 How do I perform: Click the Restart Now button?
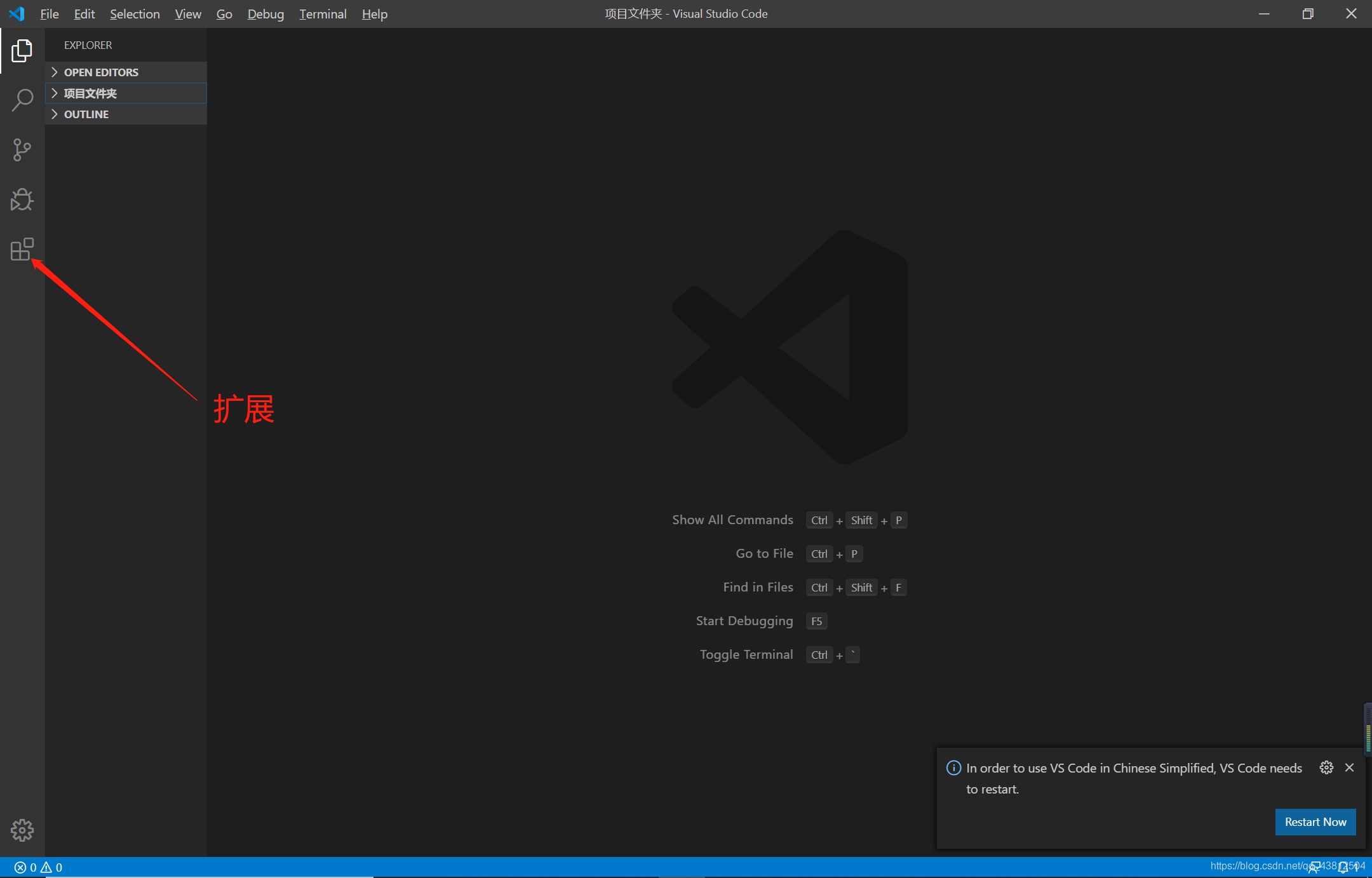tap(1315, 821)
